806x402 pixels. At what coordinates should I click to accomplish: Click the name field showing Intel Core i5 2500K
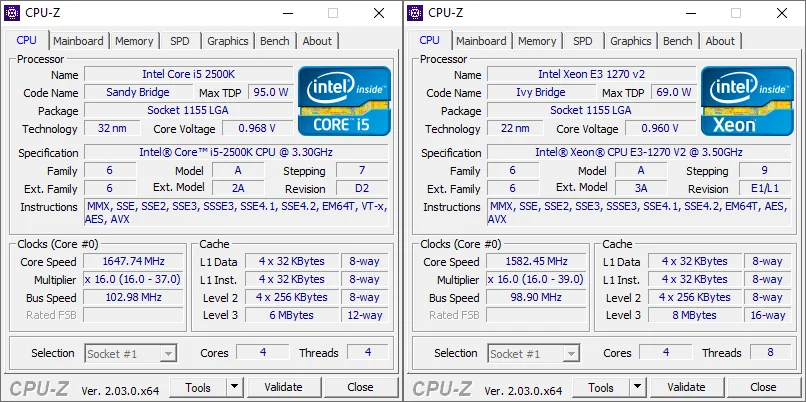coord(189,75)
